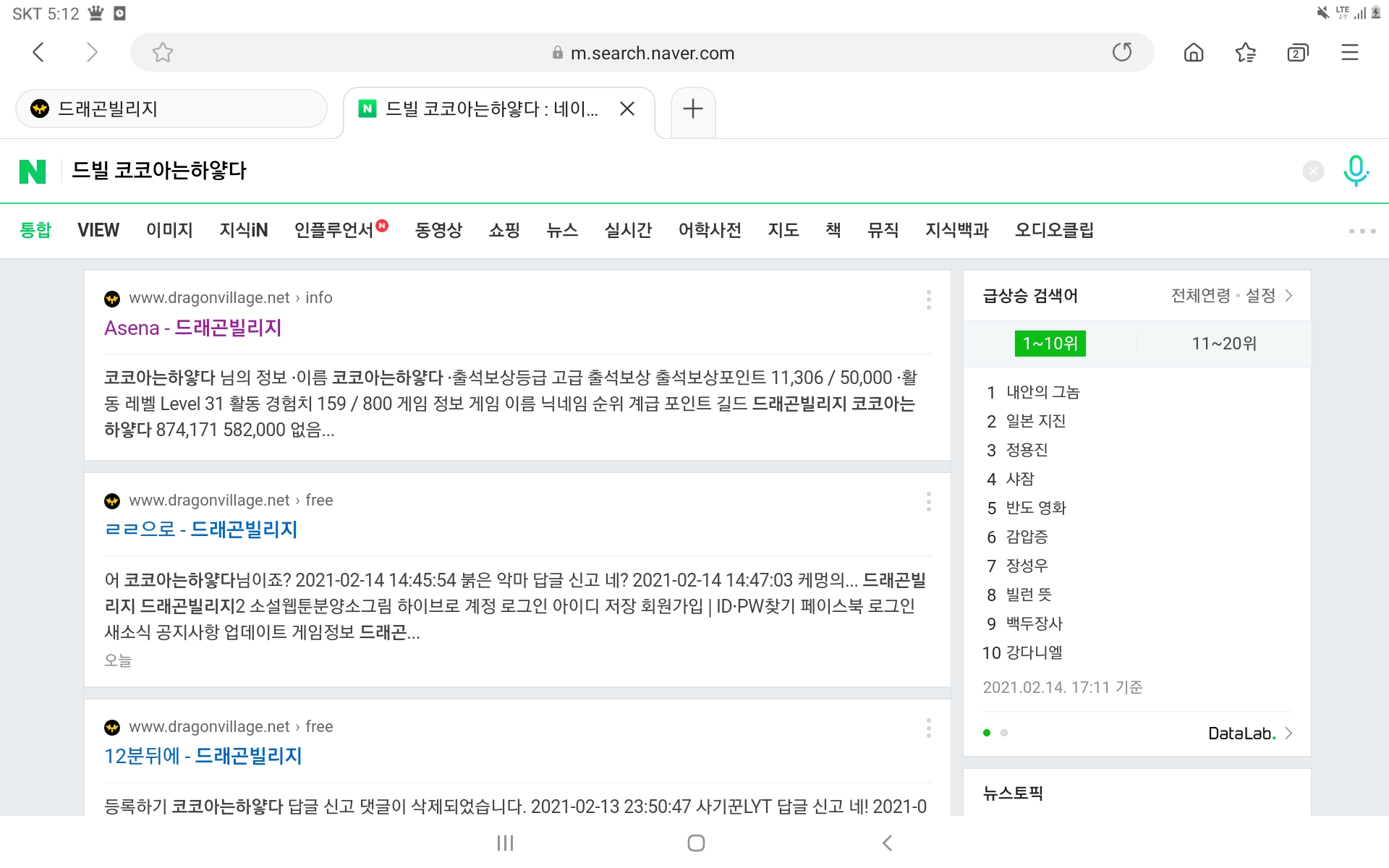Tap Android back navigation button

click(888, 843)
